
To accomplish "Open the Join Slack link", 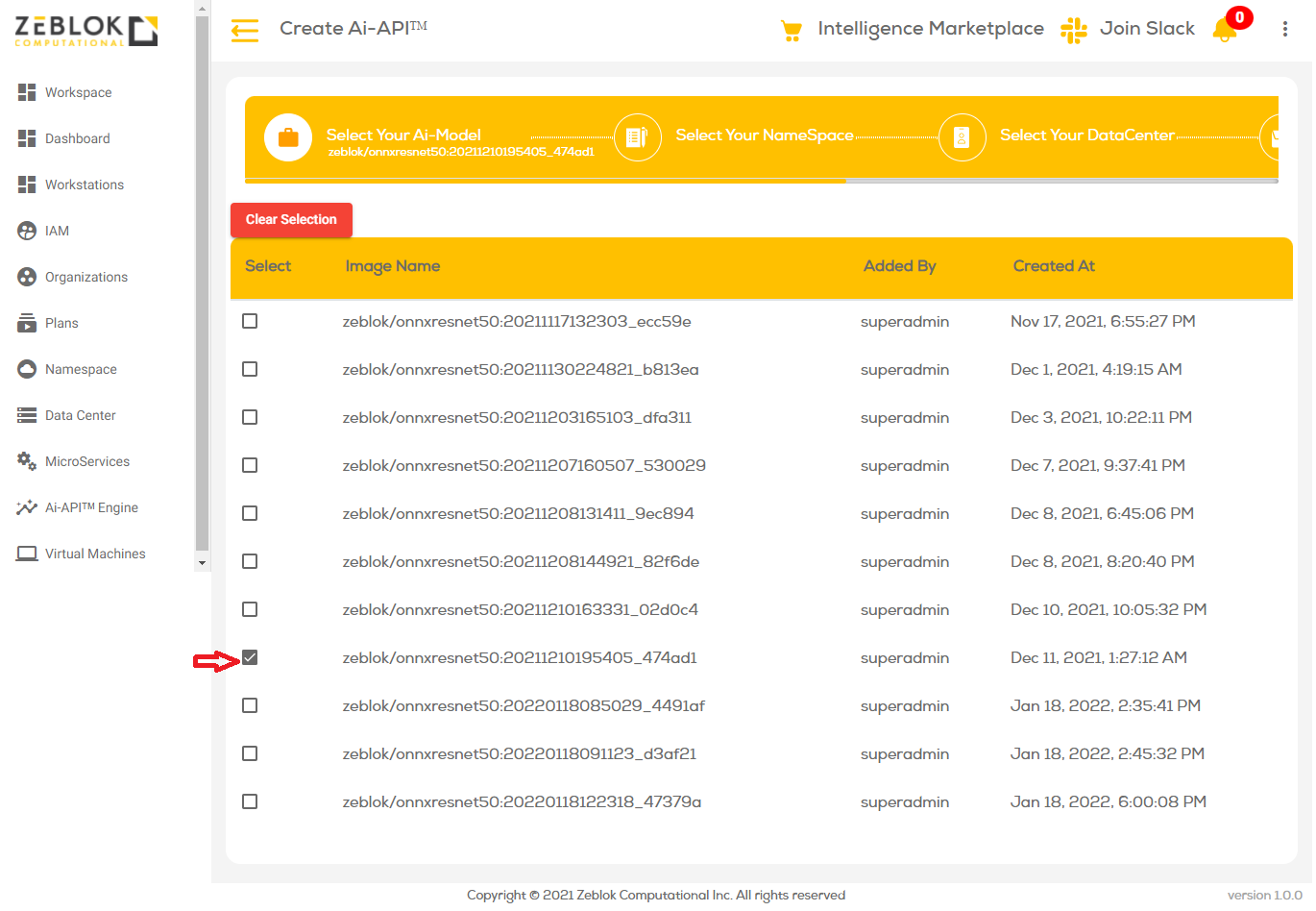I will point(1147,29).
